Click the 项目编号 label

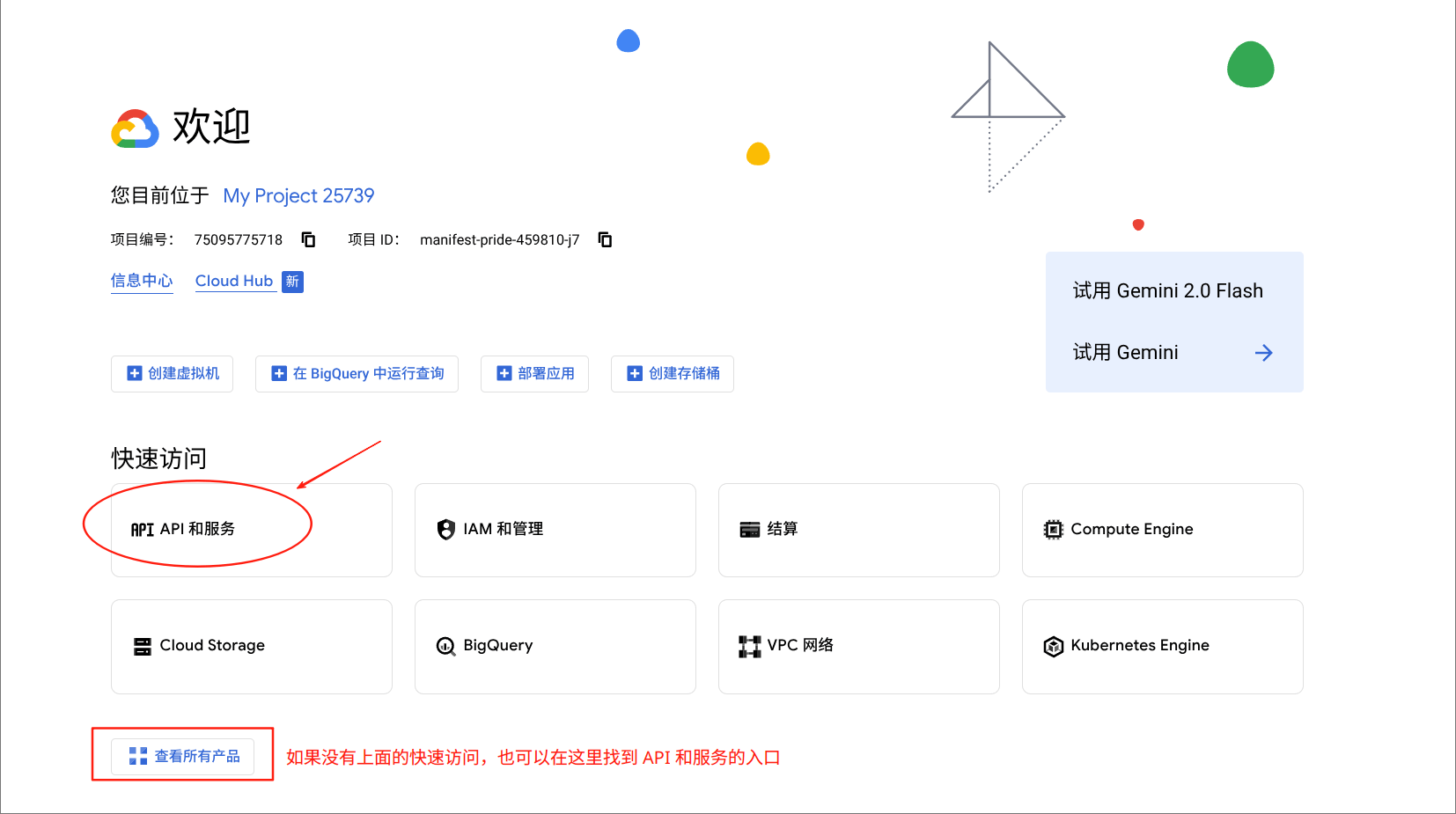[x=142, y=239]
